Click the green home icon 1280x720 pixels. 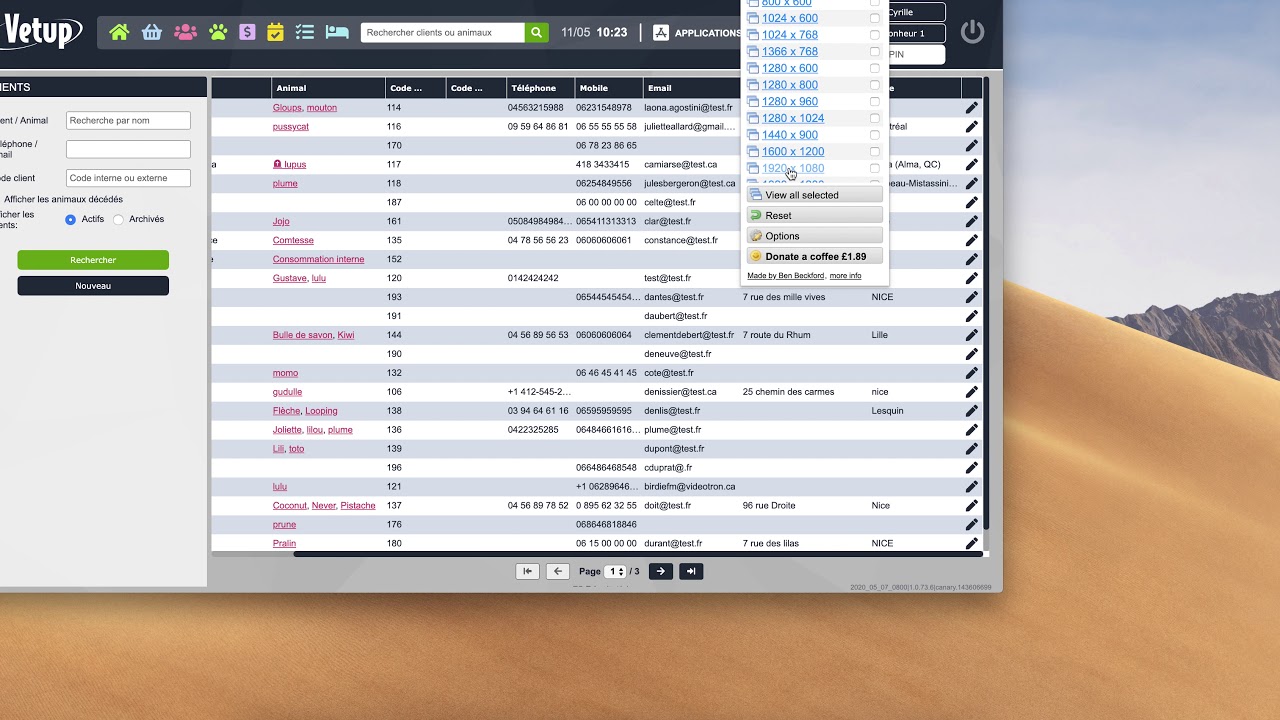click(119, 32)
